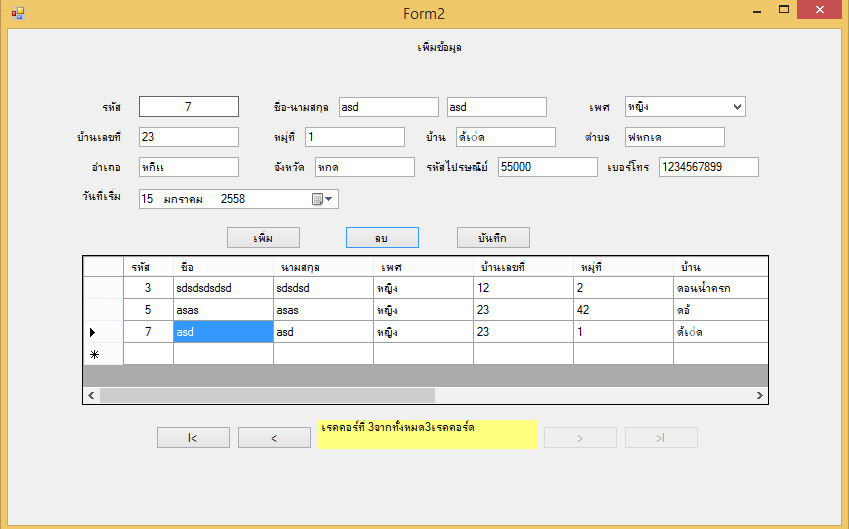Viewport: 849px width, 529px height.
Task: Select the name cell asas
Action: [x=223, y=310]
